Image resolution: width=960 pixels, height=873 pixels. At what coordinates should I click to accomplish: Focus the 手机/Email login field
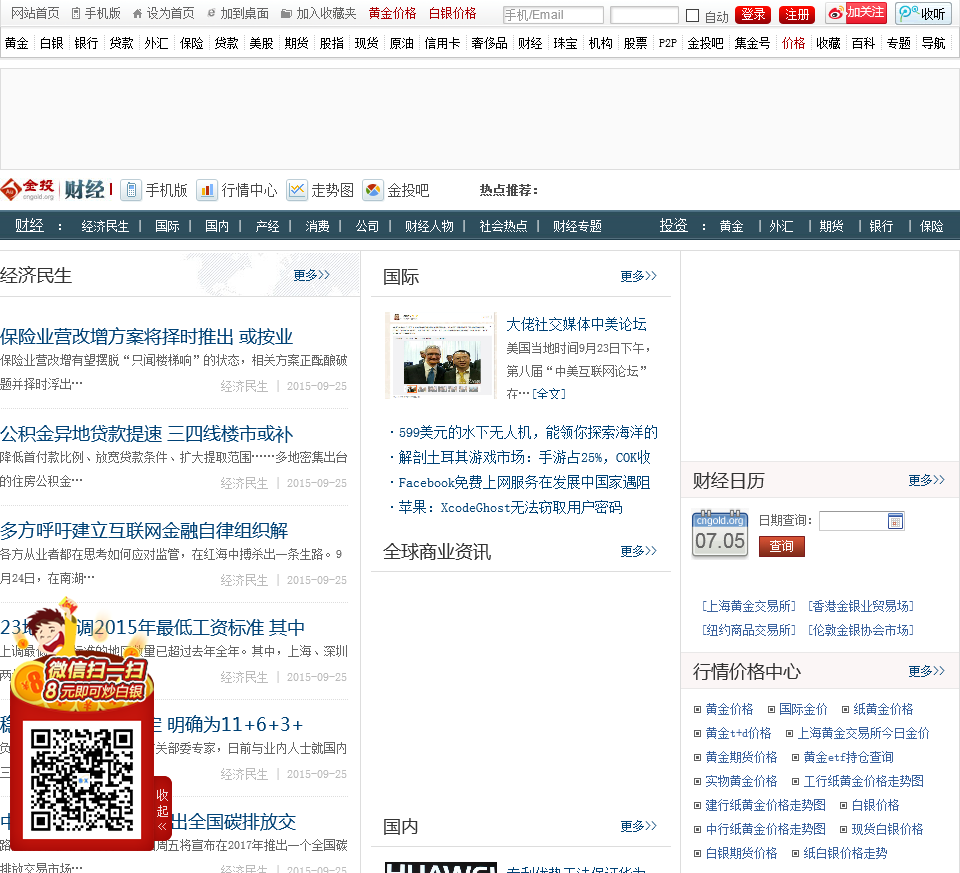553,15
